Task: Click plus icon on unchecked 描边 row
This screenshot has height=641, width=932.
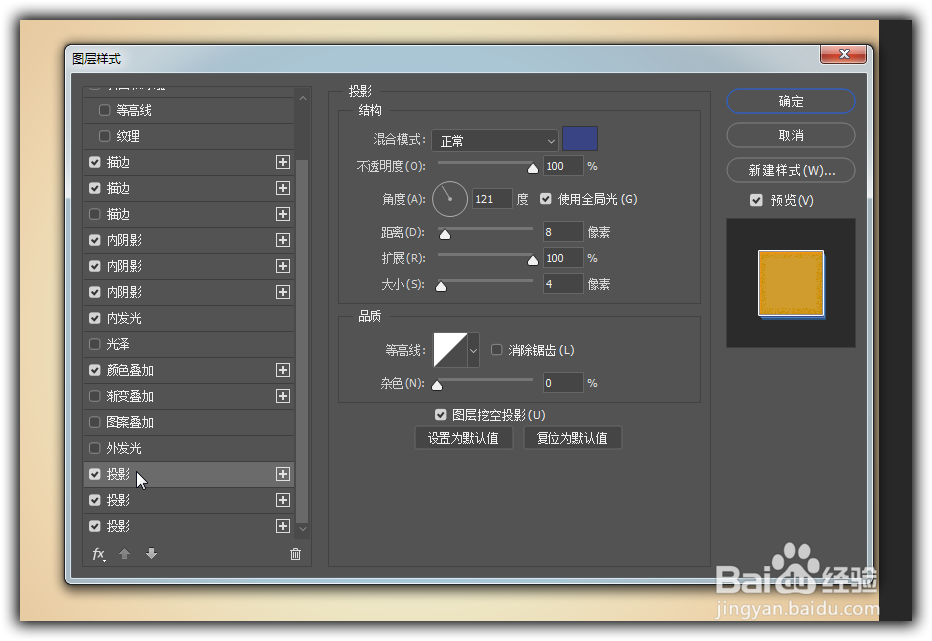Action: click(283, 214)
